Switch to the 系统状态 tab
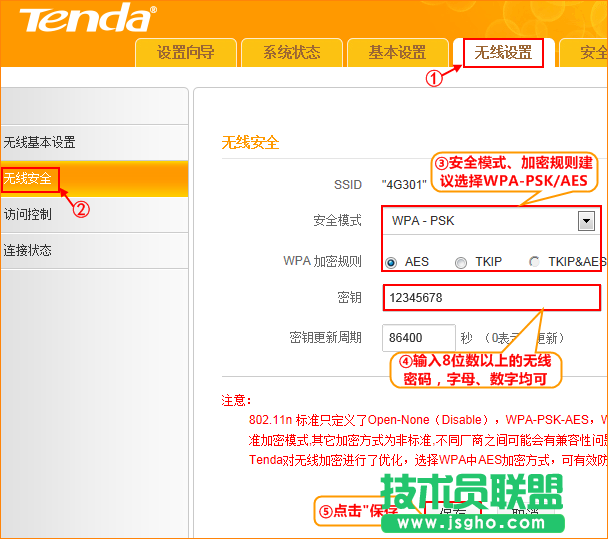Image resolution: width=608 pixels, height=539 pixels. tap(291, 53)
